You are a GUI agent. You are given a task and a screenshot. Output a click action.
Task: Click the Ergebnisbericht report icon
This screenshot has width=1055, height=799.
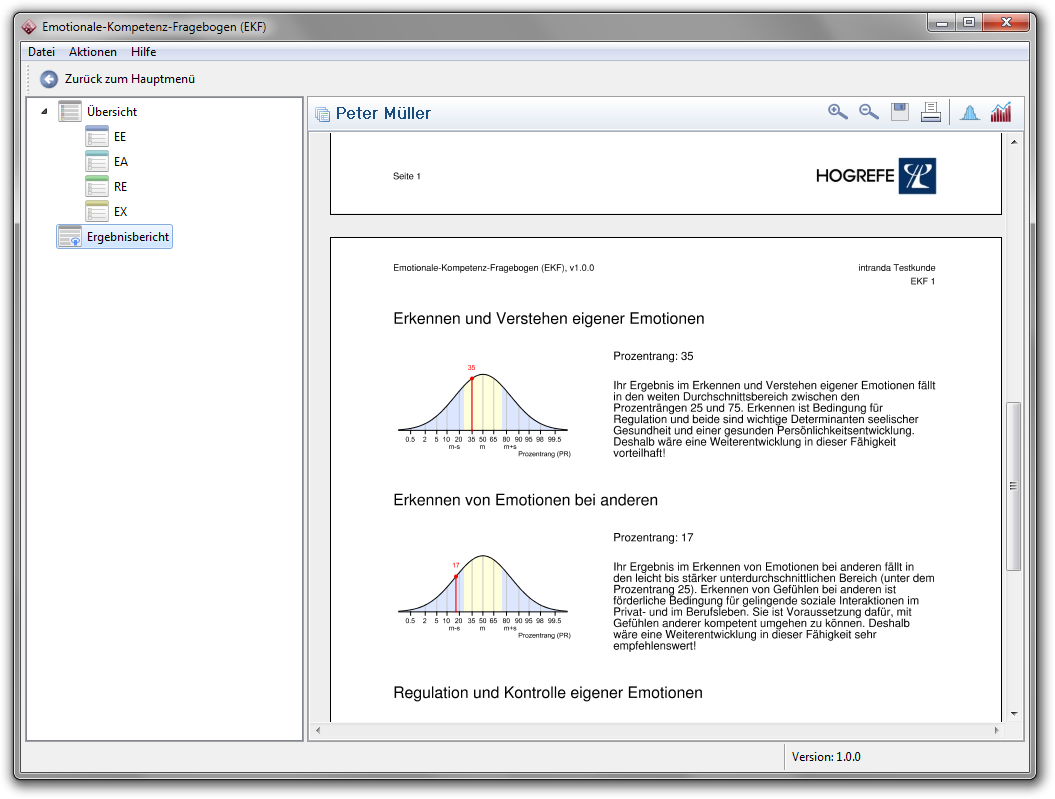click(70, 237)
